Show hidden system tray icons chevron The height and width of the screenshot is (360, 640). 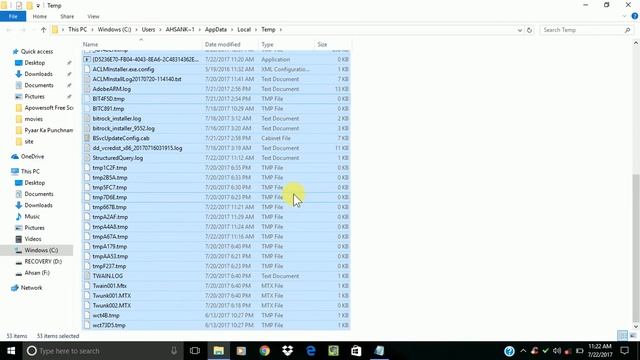(523, 351)
